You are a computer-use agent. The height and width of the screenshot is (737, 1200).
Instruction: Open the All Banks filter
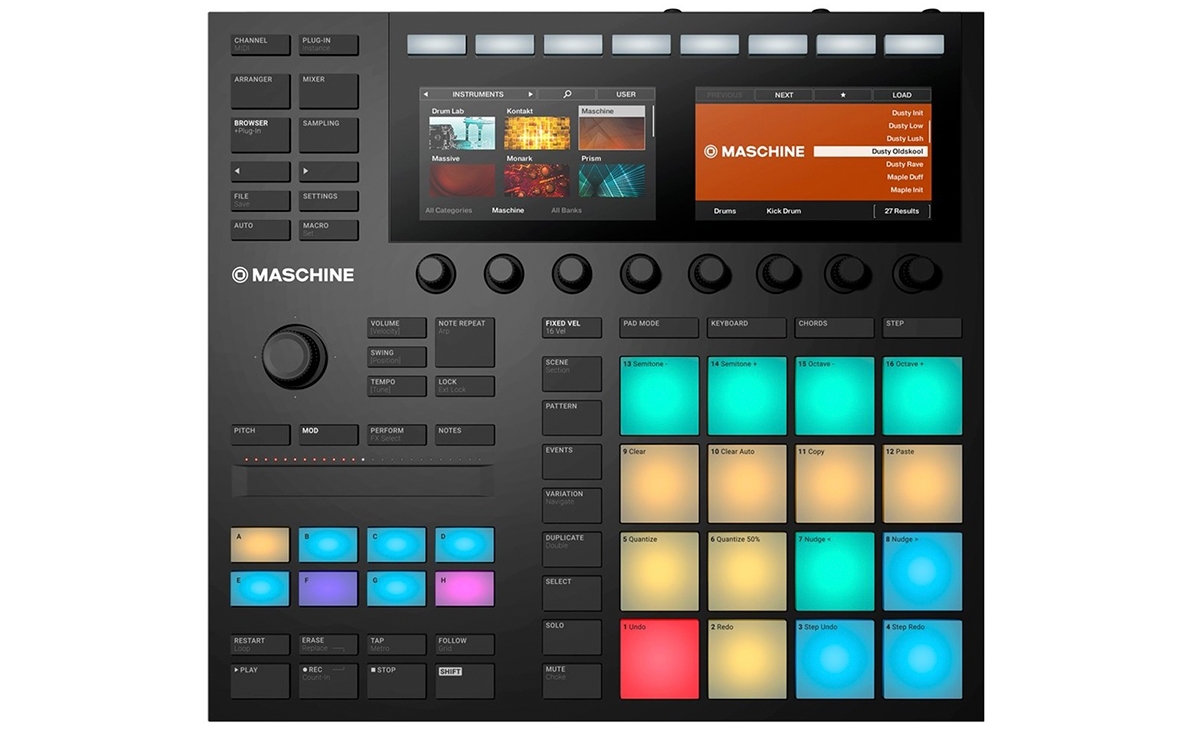[x=566, y=211]
